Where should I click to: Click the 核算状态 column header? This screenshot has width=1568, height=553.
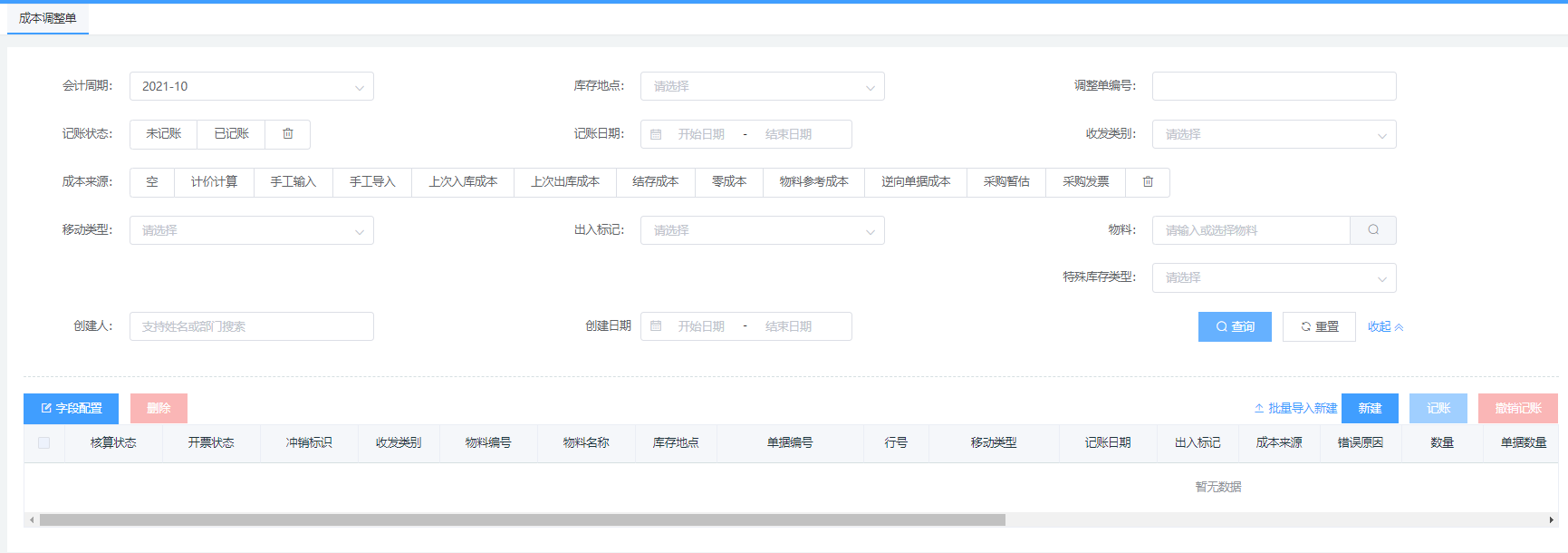point(113,443)
